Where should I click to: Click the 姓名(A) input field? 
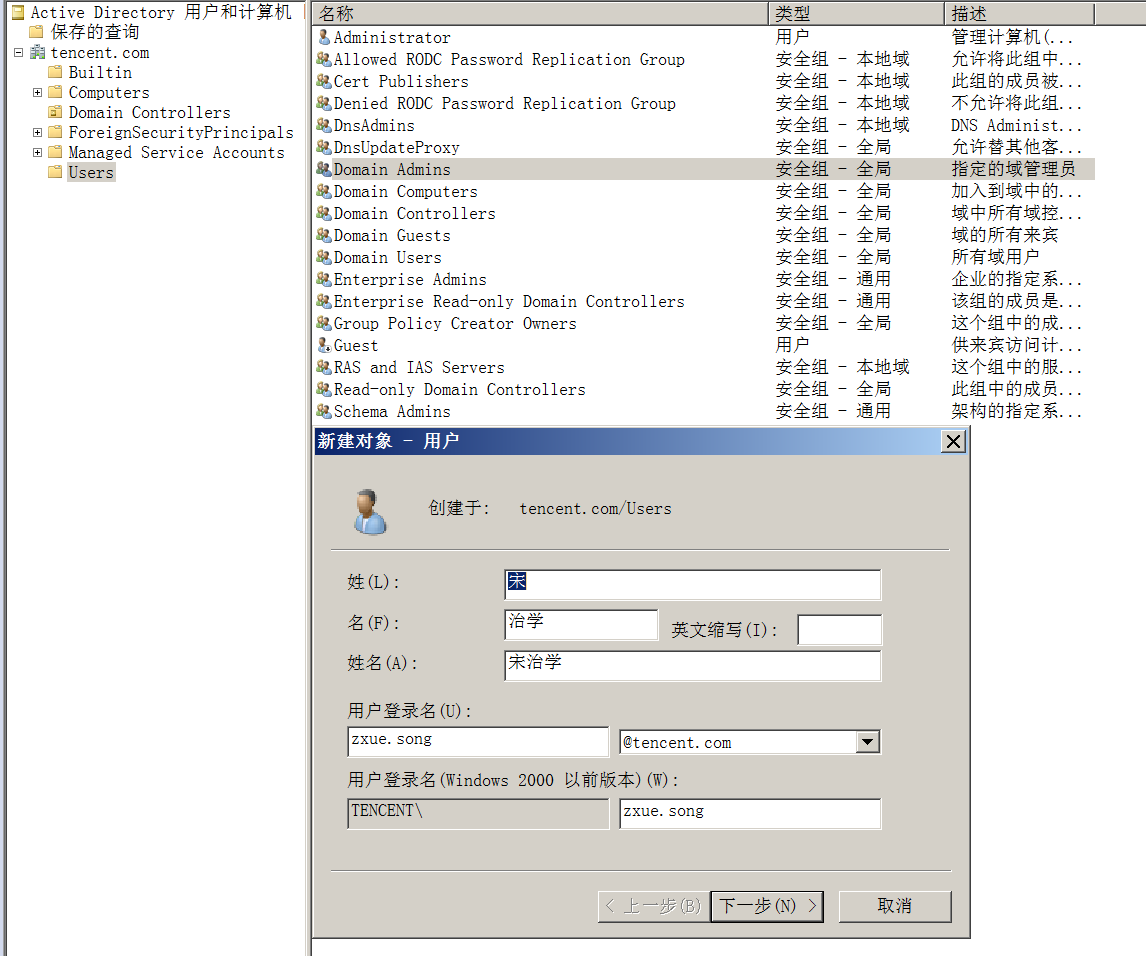click(x=692, y=665)
